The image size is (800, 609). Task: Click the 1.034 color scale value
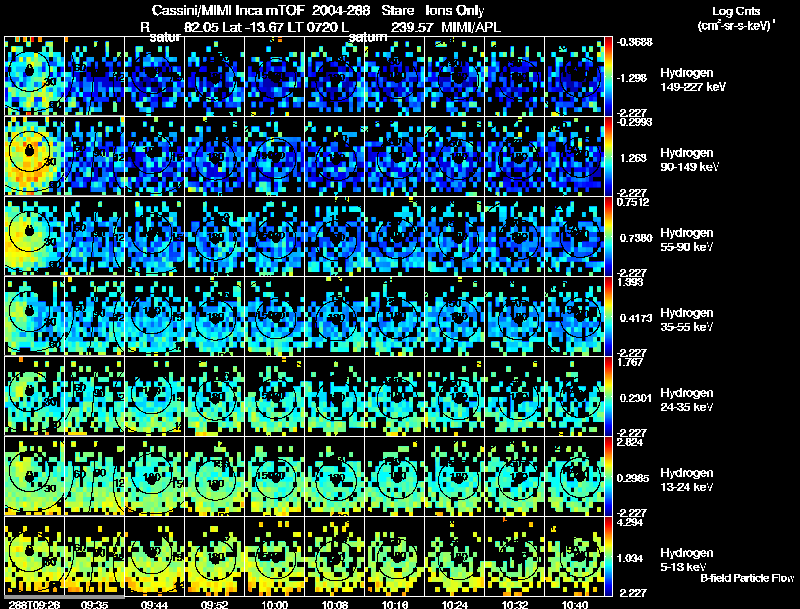pyautogui.click(x=630, y=558)
